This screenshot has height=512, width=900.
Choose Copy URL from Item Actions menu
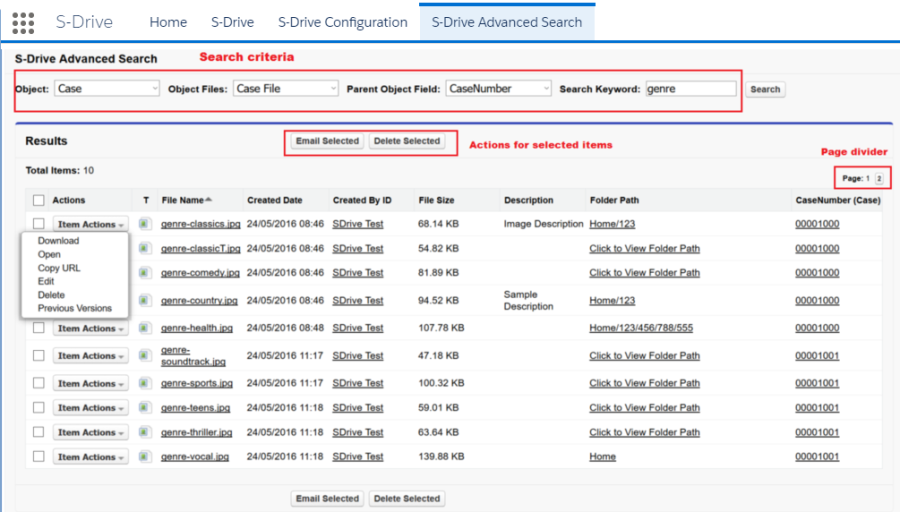coord(59,268)
